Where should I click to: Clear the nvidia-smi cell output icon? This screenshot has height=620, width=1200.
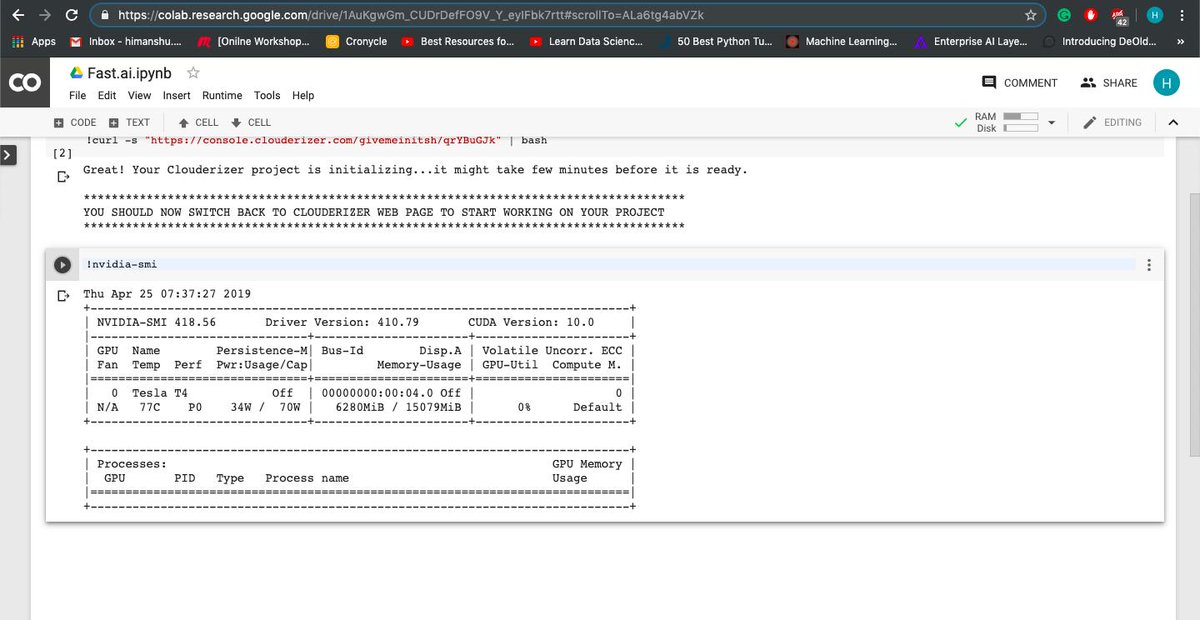point(63,296)
